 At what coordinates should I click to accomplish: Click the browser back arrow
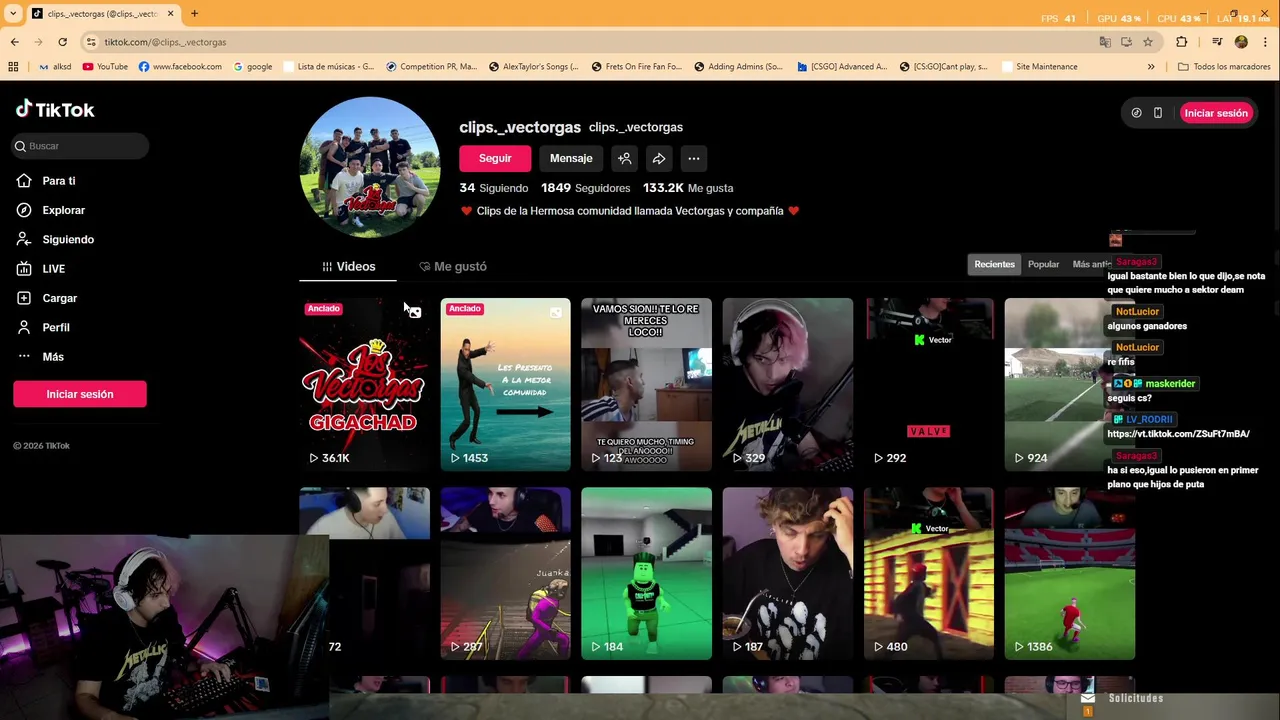pos(15,42)
